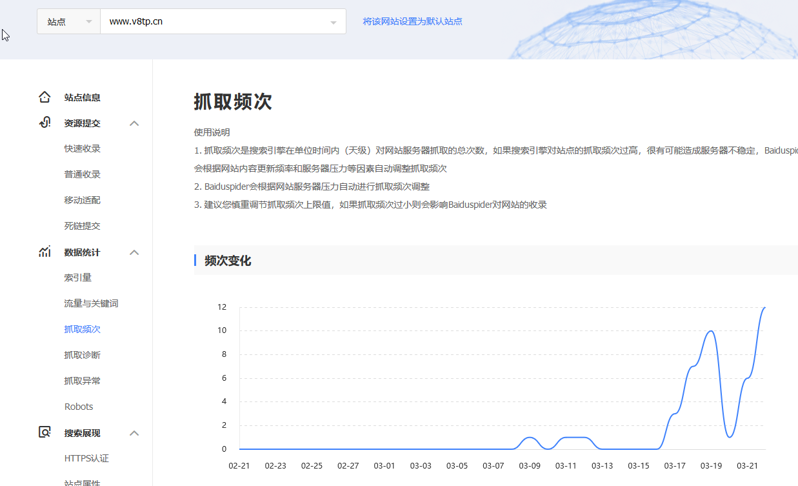This screenshot has width=798, height=486.
Task: Open 快速收录 in the sidebar
Action: tap(82, 149)
